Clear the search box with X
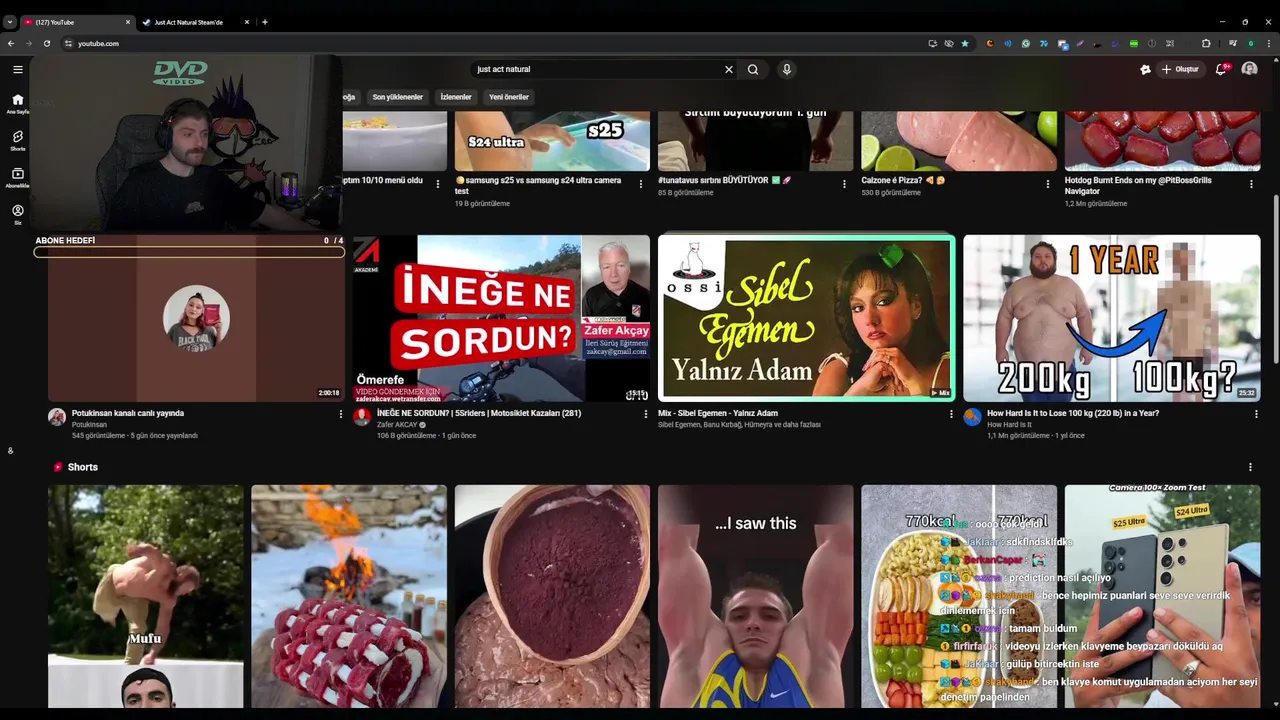 pyautogui.click(x=729, y=69)
